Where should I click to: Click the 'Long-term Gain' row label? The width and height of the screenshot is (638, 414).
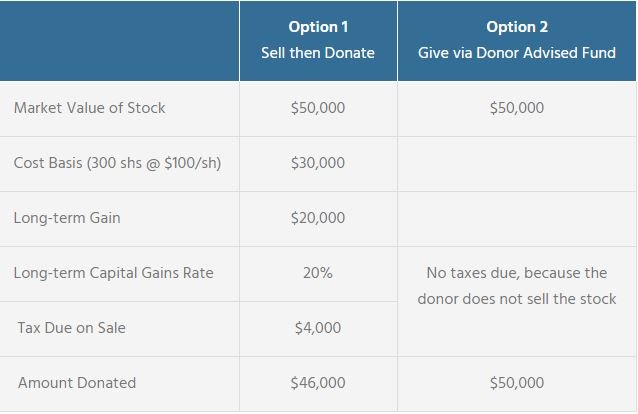click(x=67, y=218)
